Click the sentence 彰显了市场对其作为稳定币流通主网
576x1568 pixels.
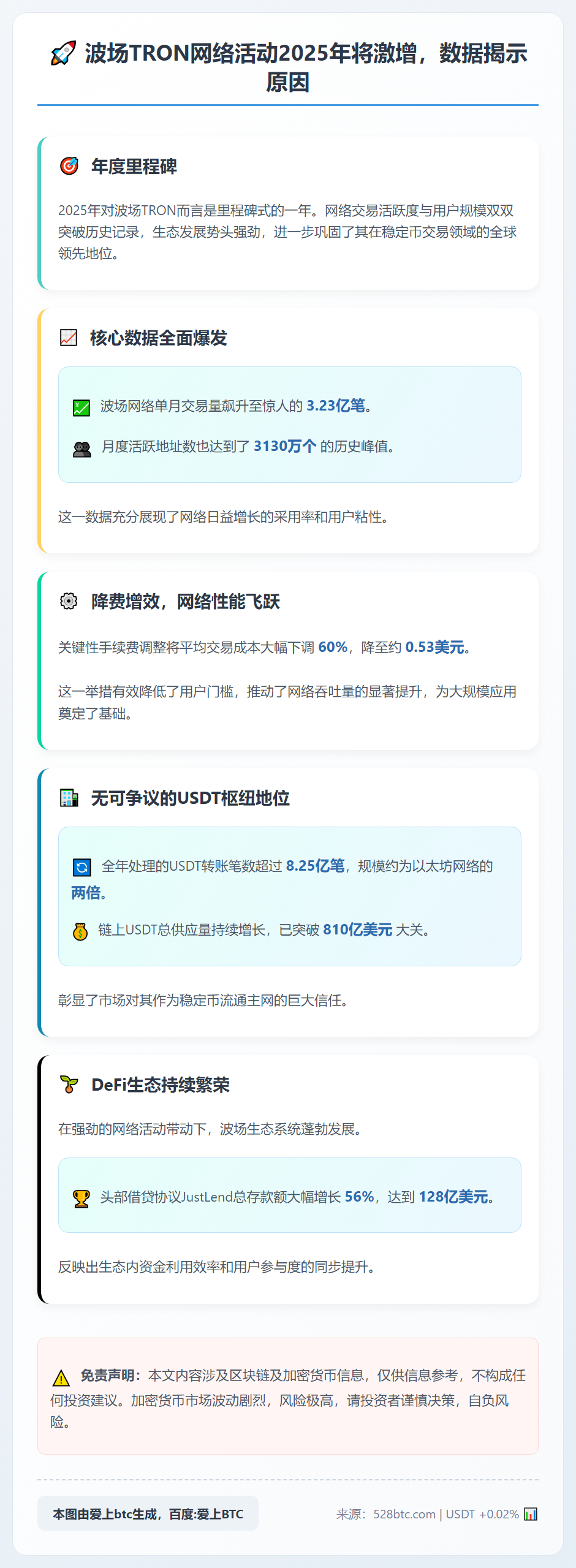coord(203,1001)
